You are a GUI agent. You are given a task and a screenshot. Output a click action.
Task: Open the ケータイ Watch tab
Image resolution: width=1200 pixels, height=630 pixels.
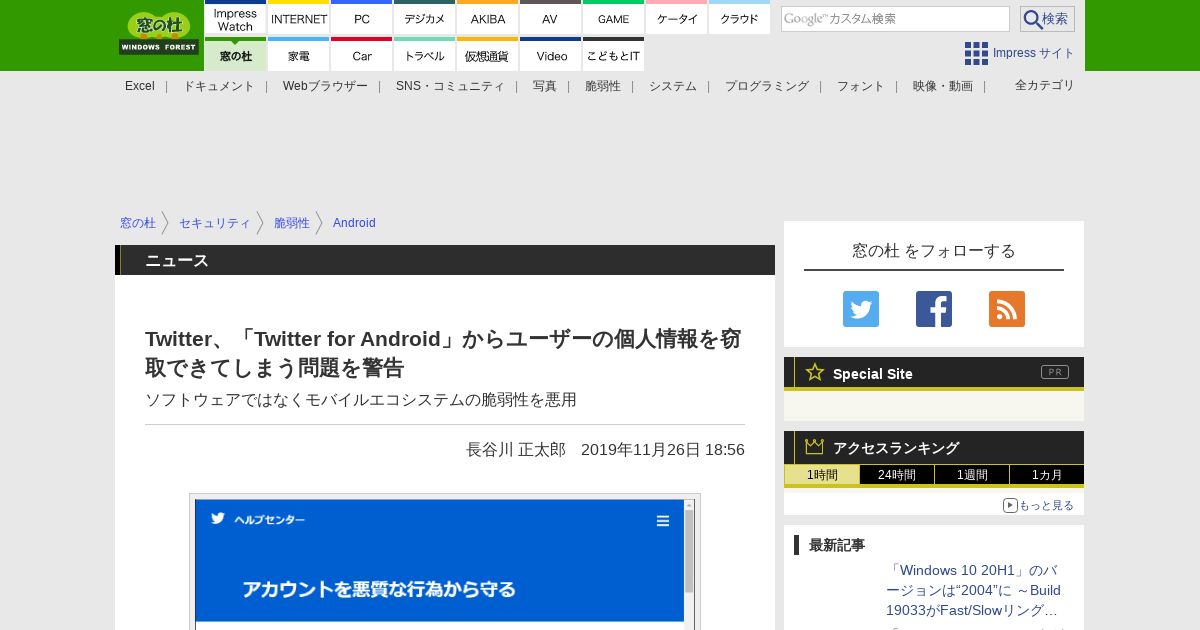[x=676, y=19]
